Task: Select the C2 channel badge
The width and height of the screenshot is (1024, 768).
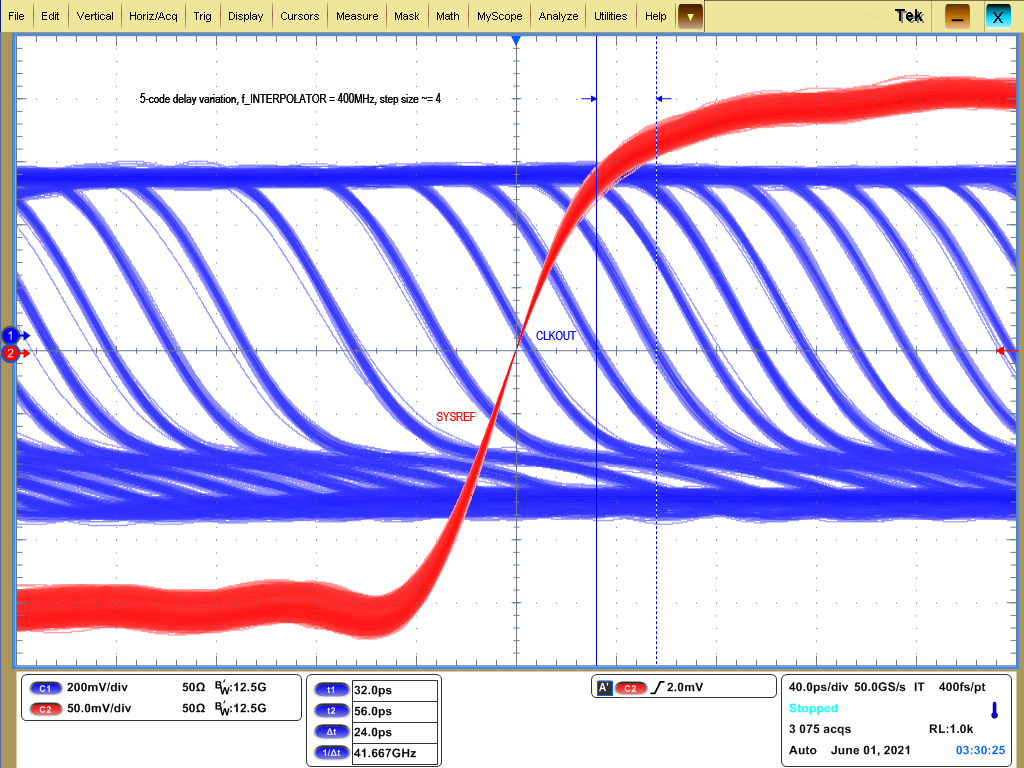Action: (x=44, y=709)
